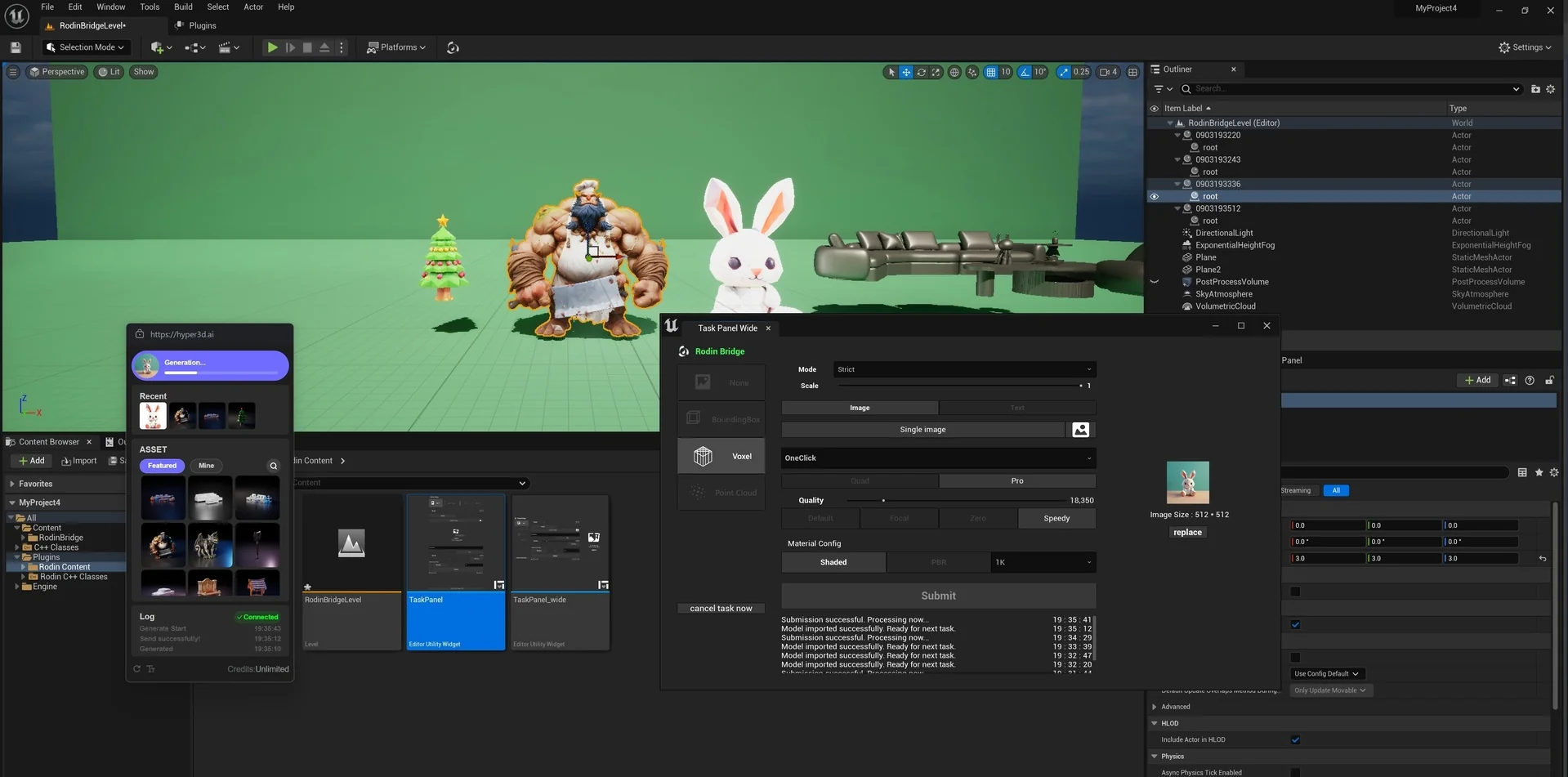Toggle the Include Actor in HLOD checkbox
The height and width of the screenshot is (777, 1568).
tap(1295, 739)
